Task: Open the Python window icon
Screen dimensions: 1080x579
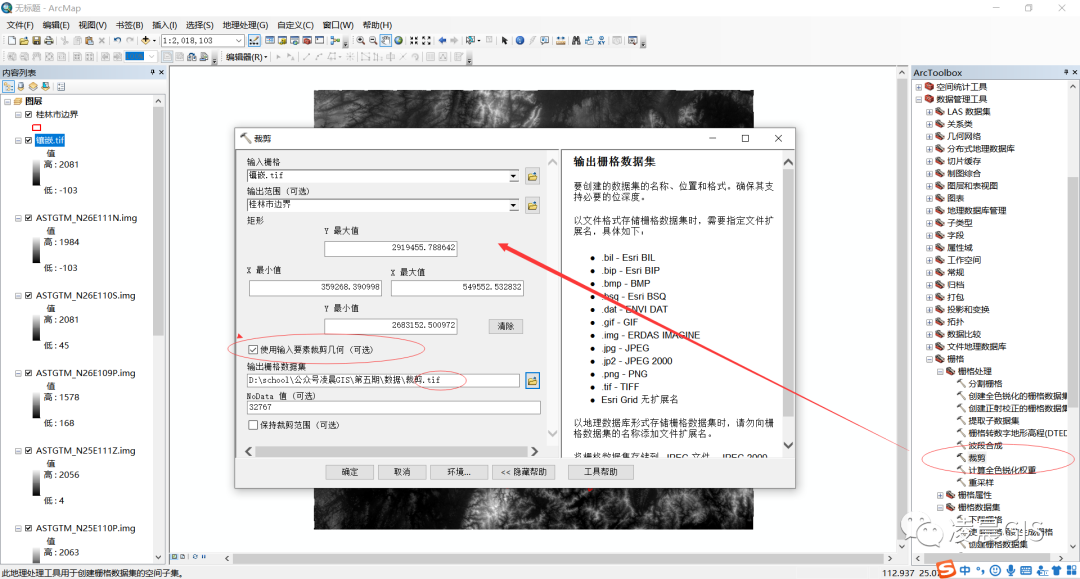Action: [x=319, y=41]
